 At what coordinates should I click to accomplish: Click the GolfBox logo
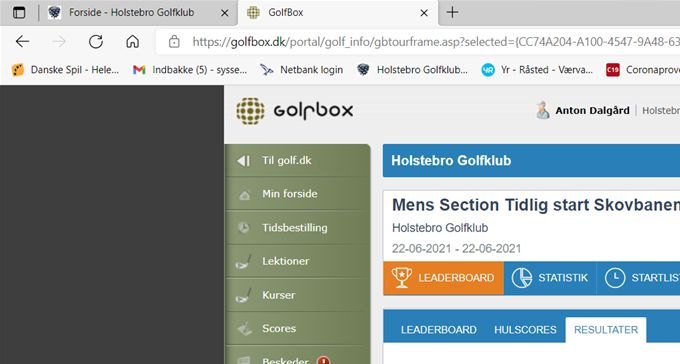coord(295,111)
